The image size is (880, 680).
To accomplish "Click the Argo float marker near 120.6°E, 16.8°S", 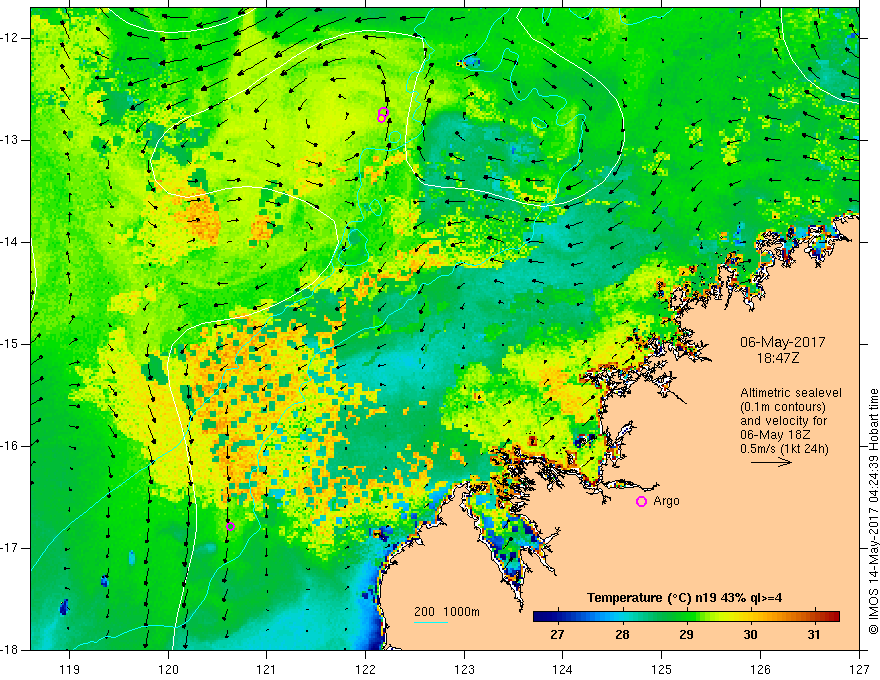I will point(230,526).
